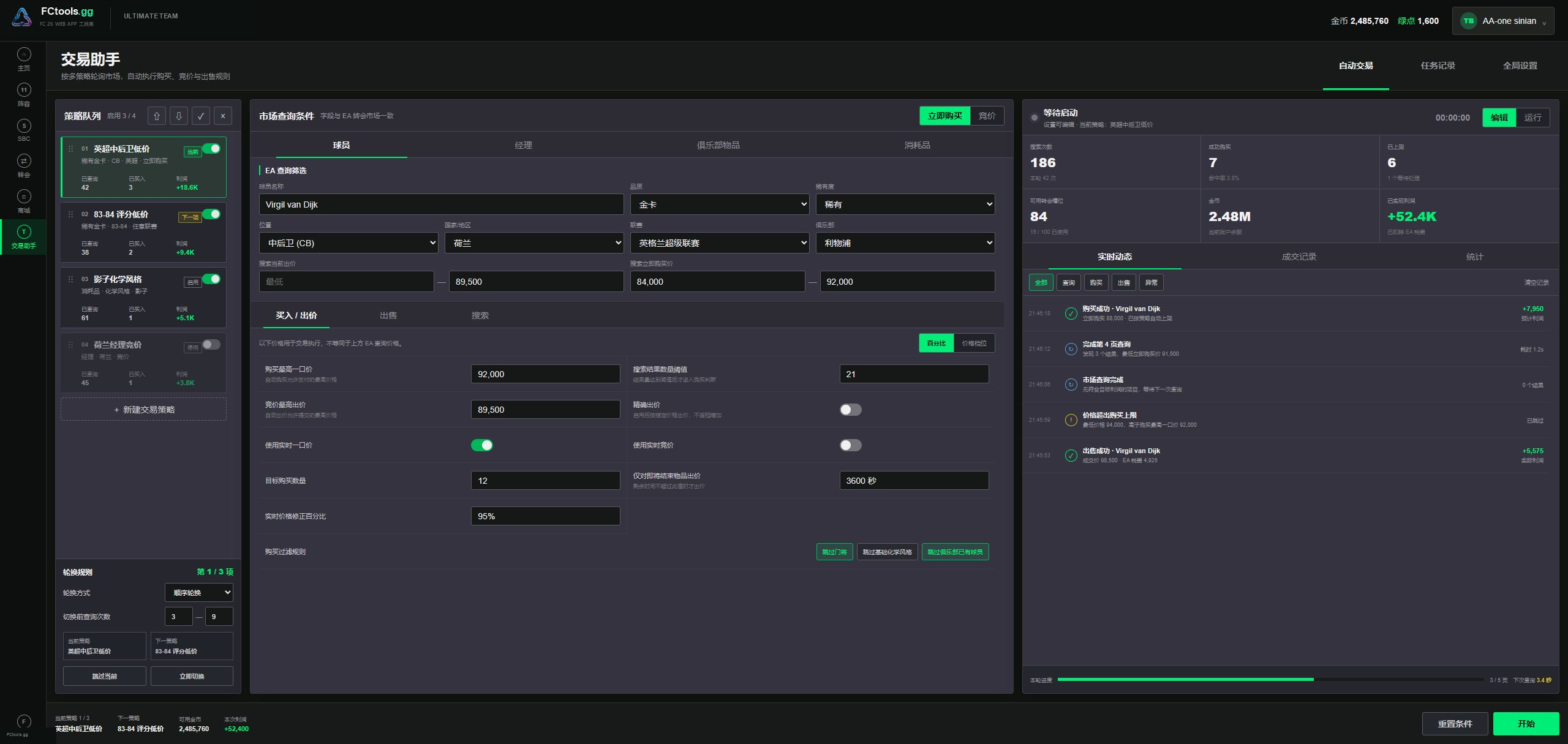
Task: Open the 商城 store sidebar icon
Action: (x=23, y=197)
